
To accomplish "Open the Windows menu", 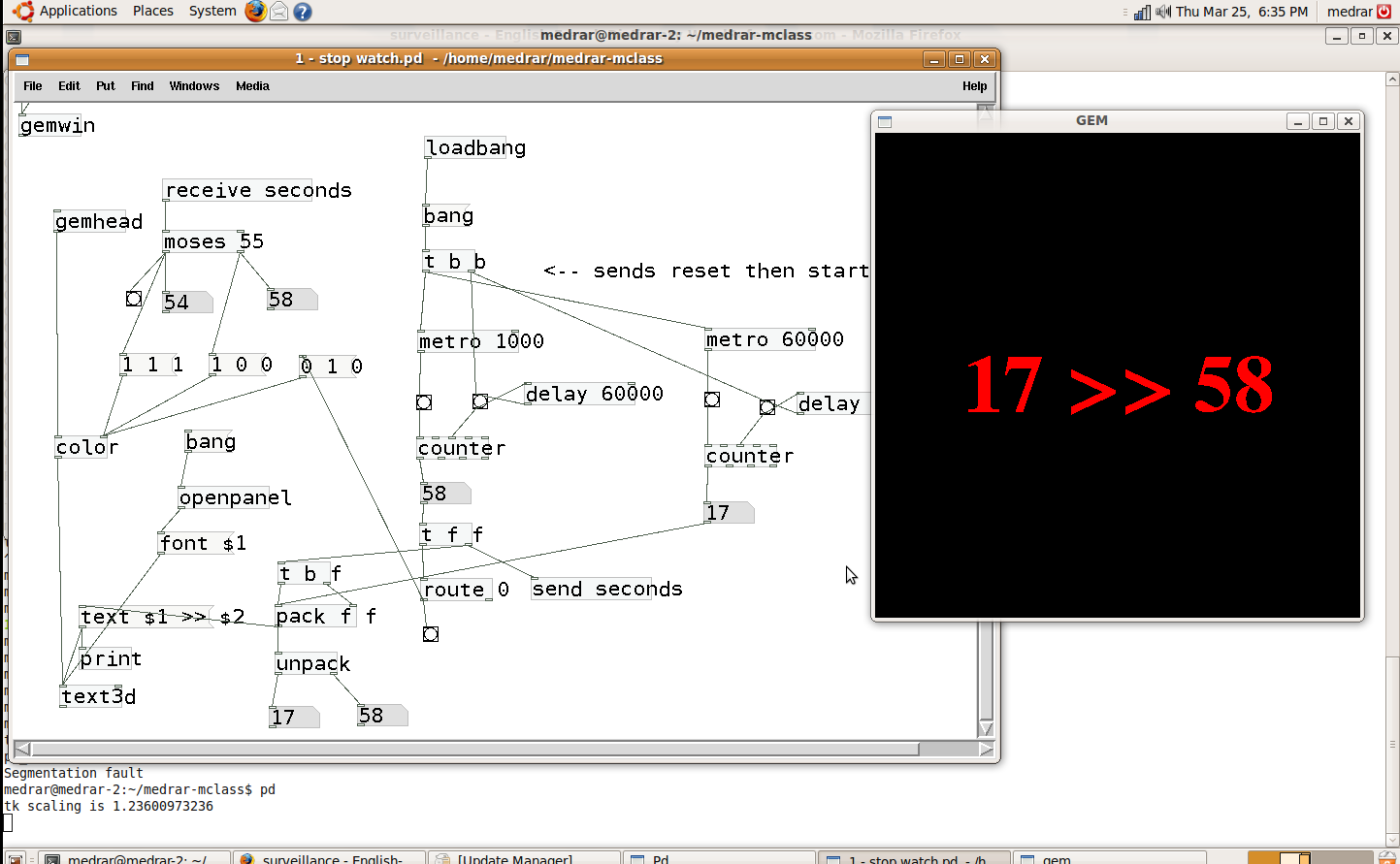I will tap(194, 86).
